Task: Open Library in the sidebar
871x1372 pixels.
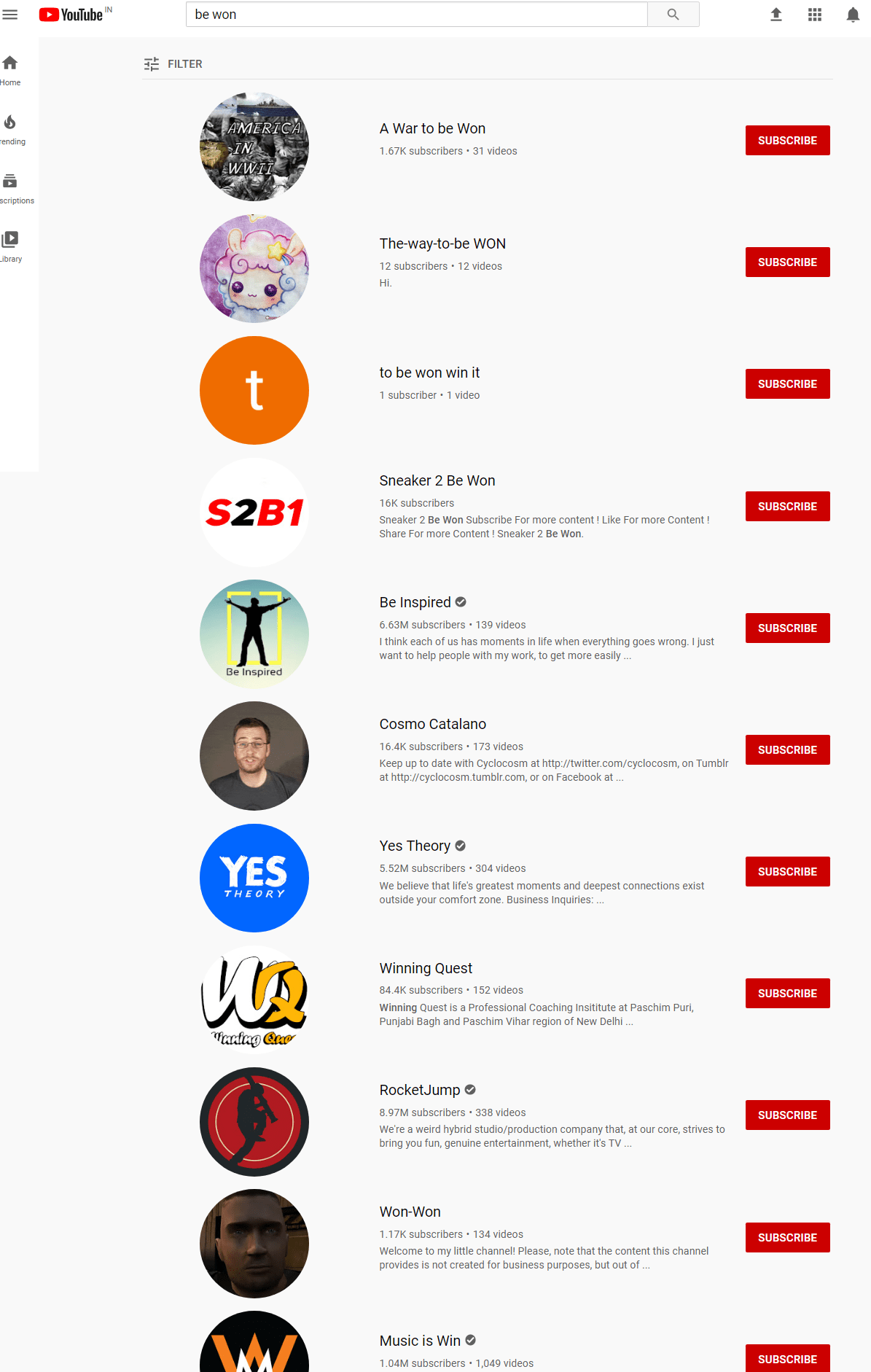Action: click(x=10, y=247)
